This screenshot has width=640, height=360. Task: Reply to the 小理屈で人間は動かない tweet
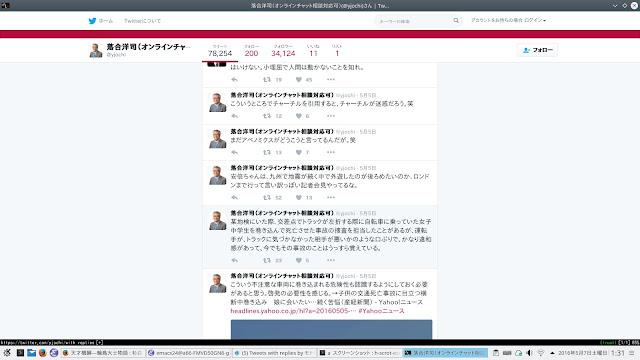234,80
